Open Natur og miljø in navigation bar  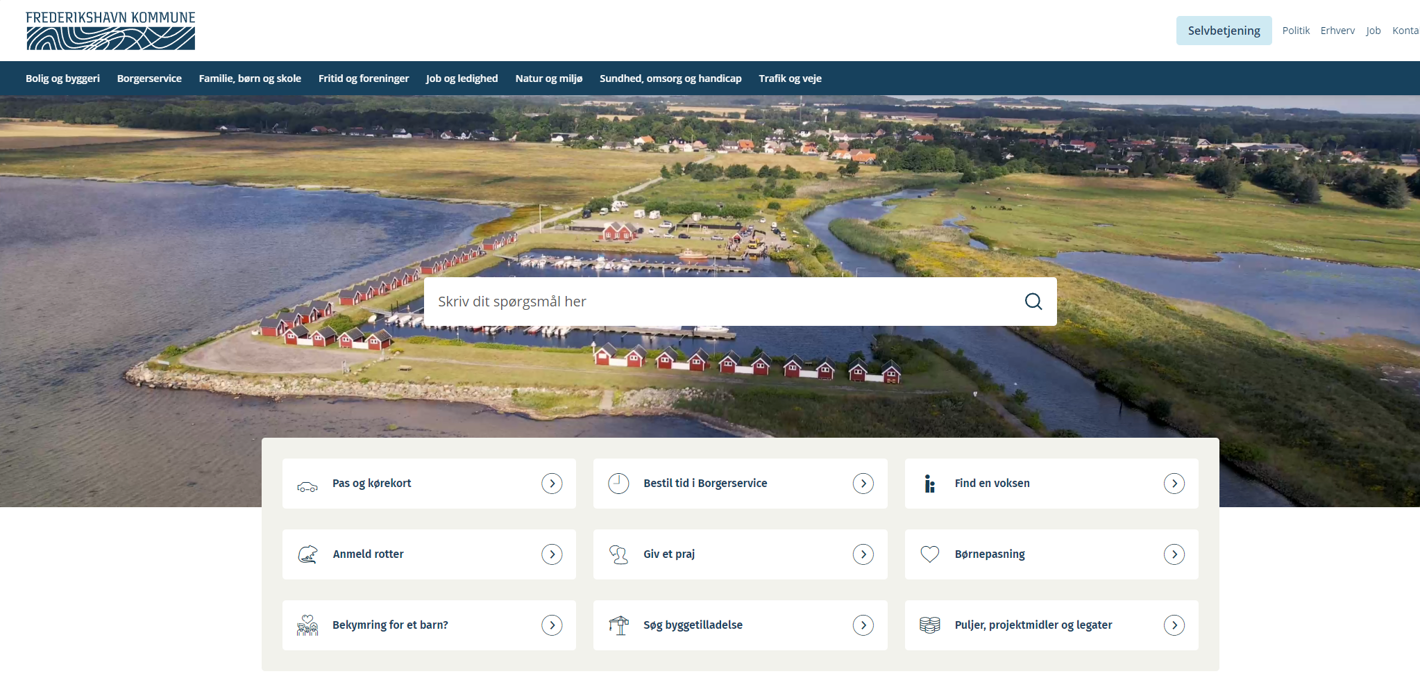[x=548, y=78]
